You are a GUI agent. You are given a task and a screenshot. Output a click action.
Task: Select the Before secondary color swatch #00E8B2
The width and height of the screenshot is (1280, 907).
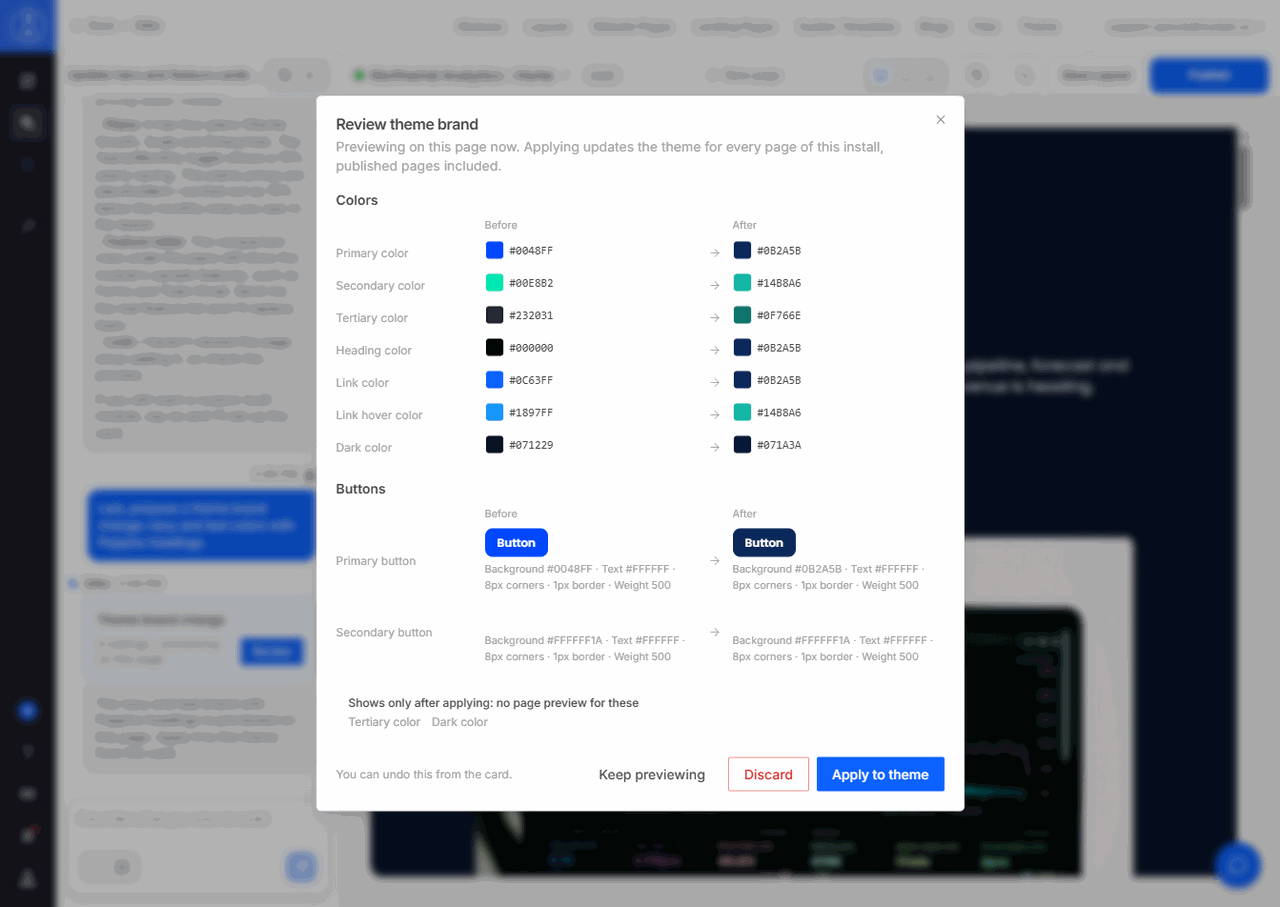click(494, 283)
